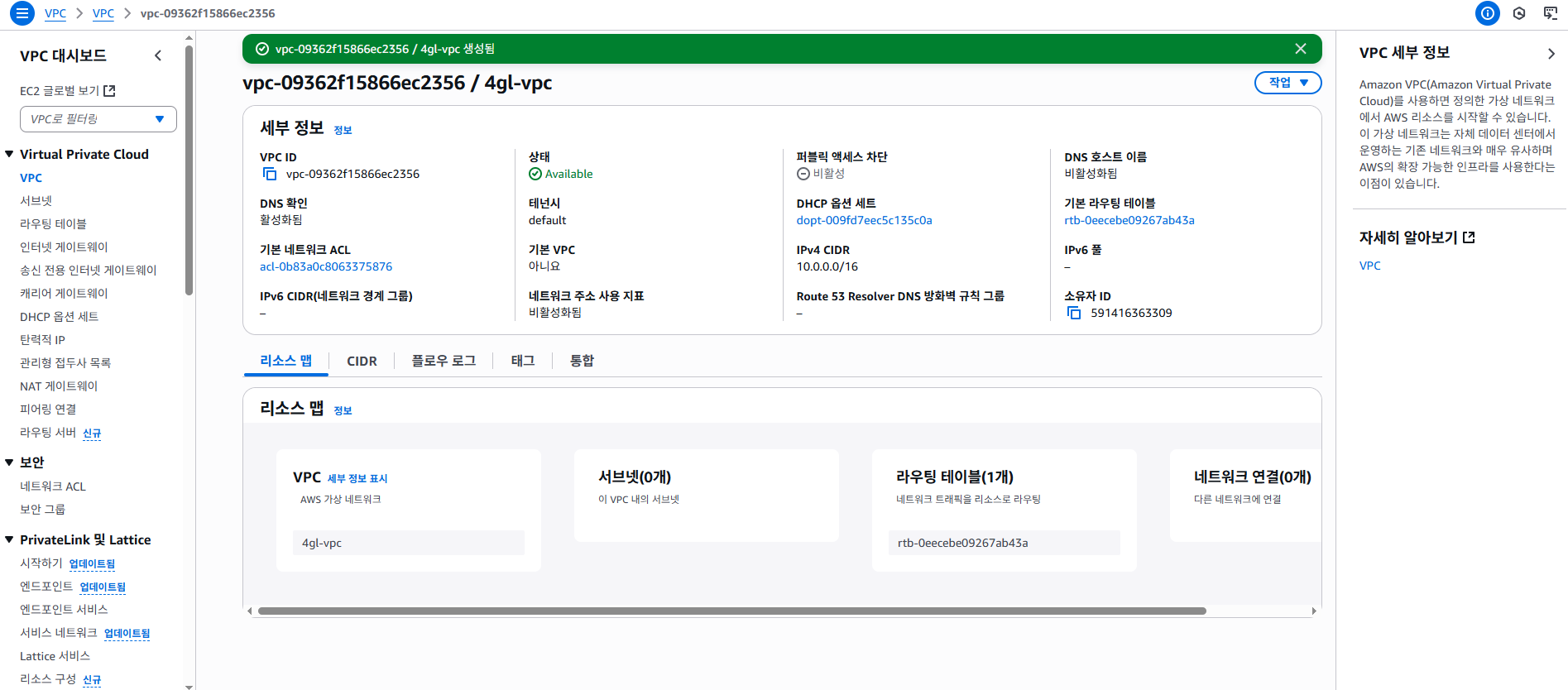The width and height of the screenshot is (1568, 690).
Task: Dismiss the green VPC created notification
Action: point(1301,49)
